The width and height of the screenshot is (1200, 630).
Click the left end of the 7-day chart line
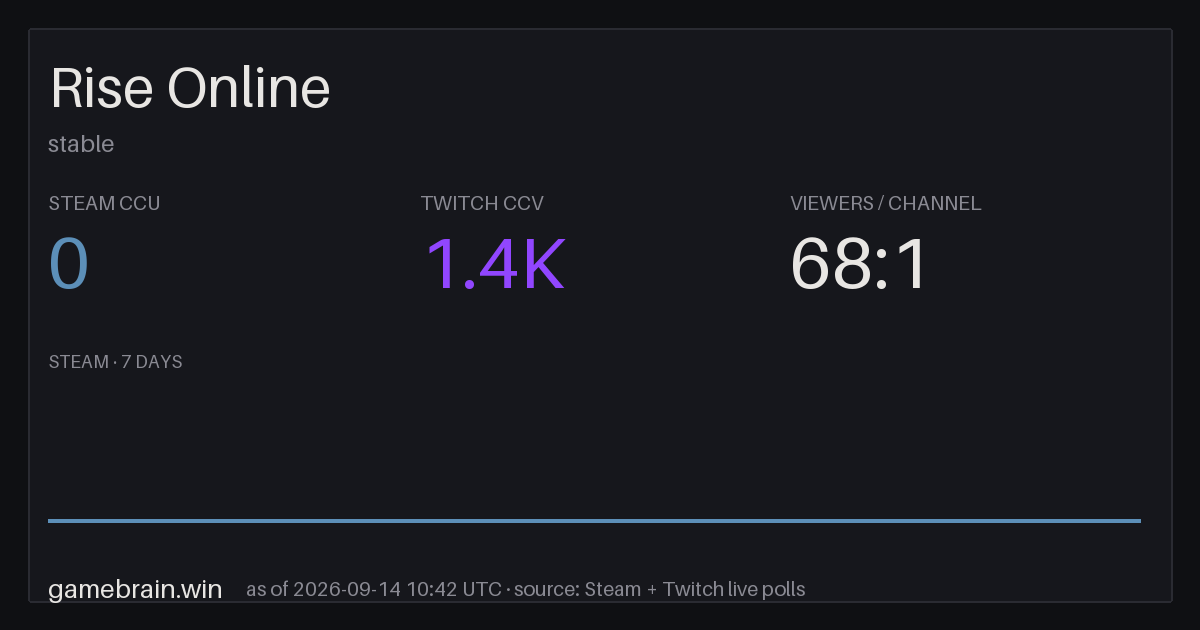50,520
